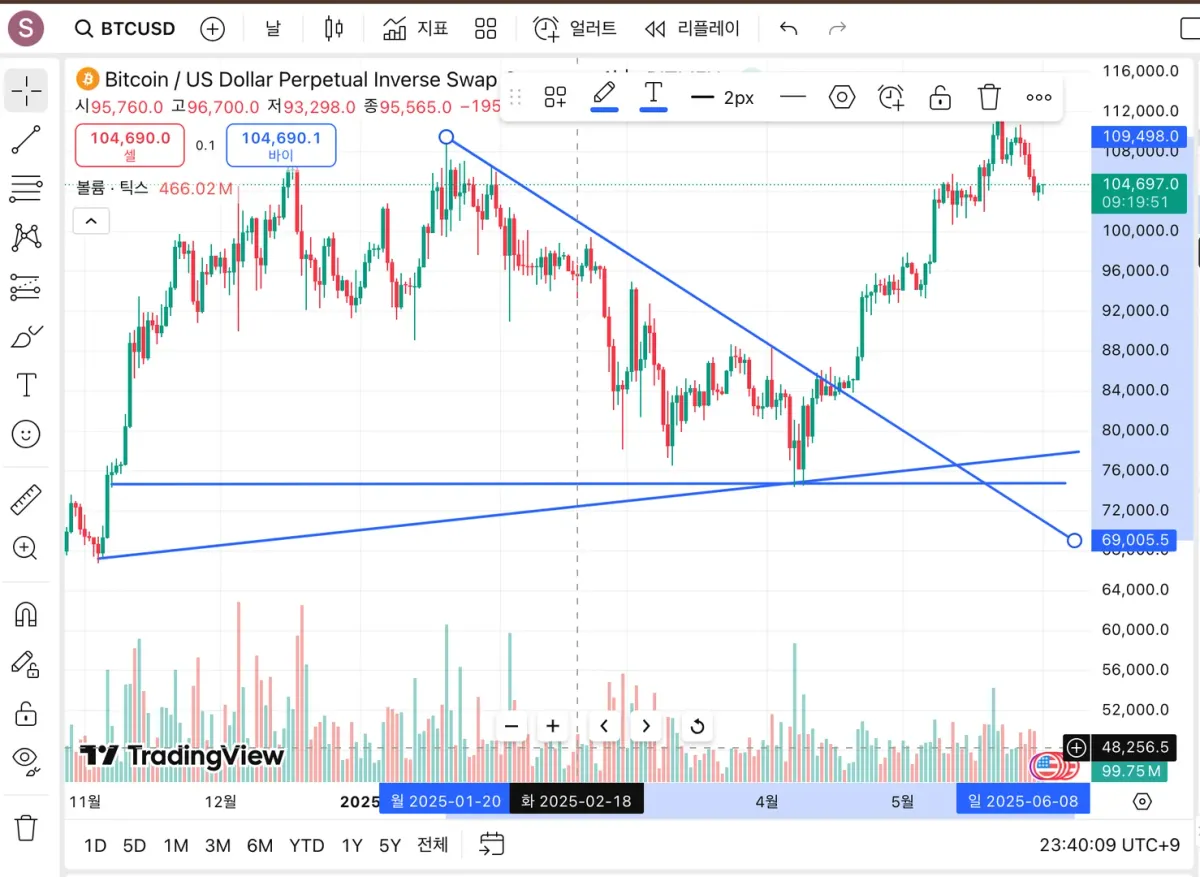Select the 5Y date range

[x=390, y=845]
